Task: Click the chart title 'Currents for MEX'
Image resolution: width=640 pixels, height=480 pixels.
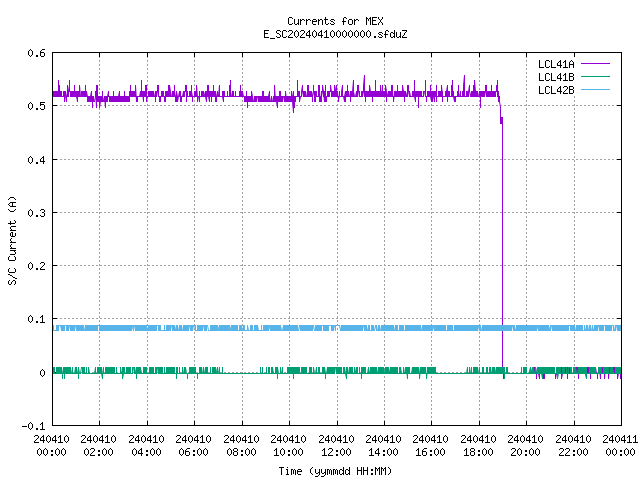Action: point(335,21)
